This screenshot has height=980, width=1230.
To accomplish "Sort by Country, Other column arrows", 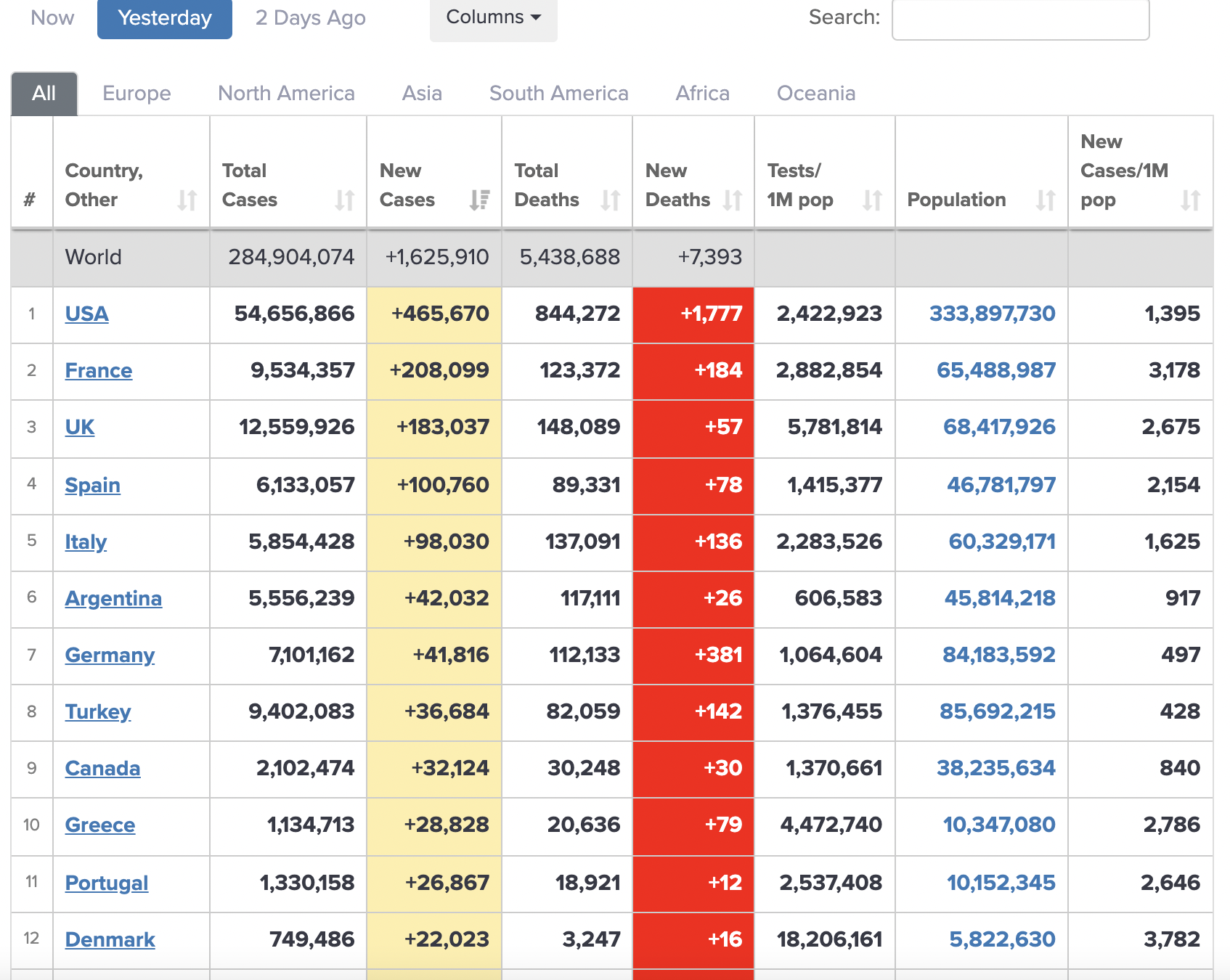I will point(187,200).
